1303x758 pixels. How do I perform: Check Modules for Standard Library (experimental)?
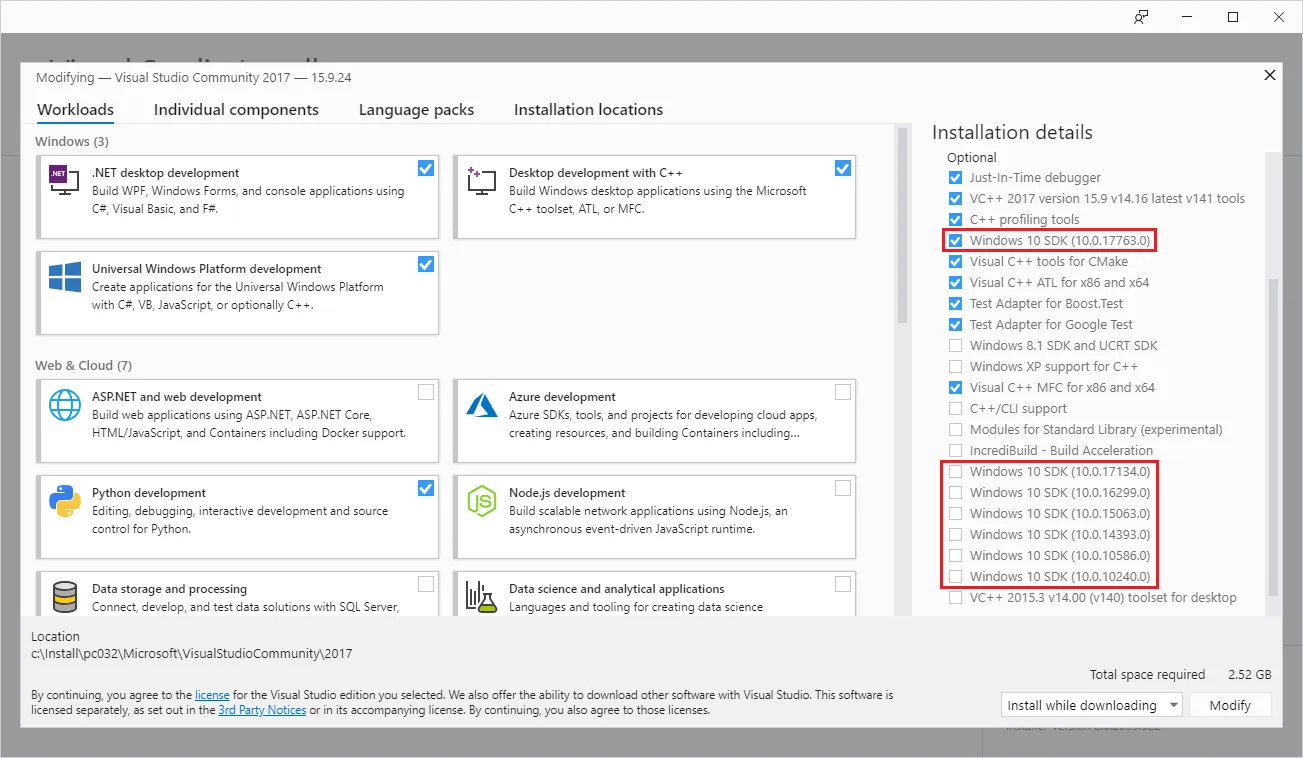tap(955, 430)
